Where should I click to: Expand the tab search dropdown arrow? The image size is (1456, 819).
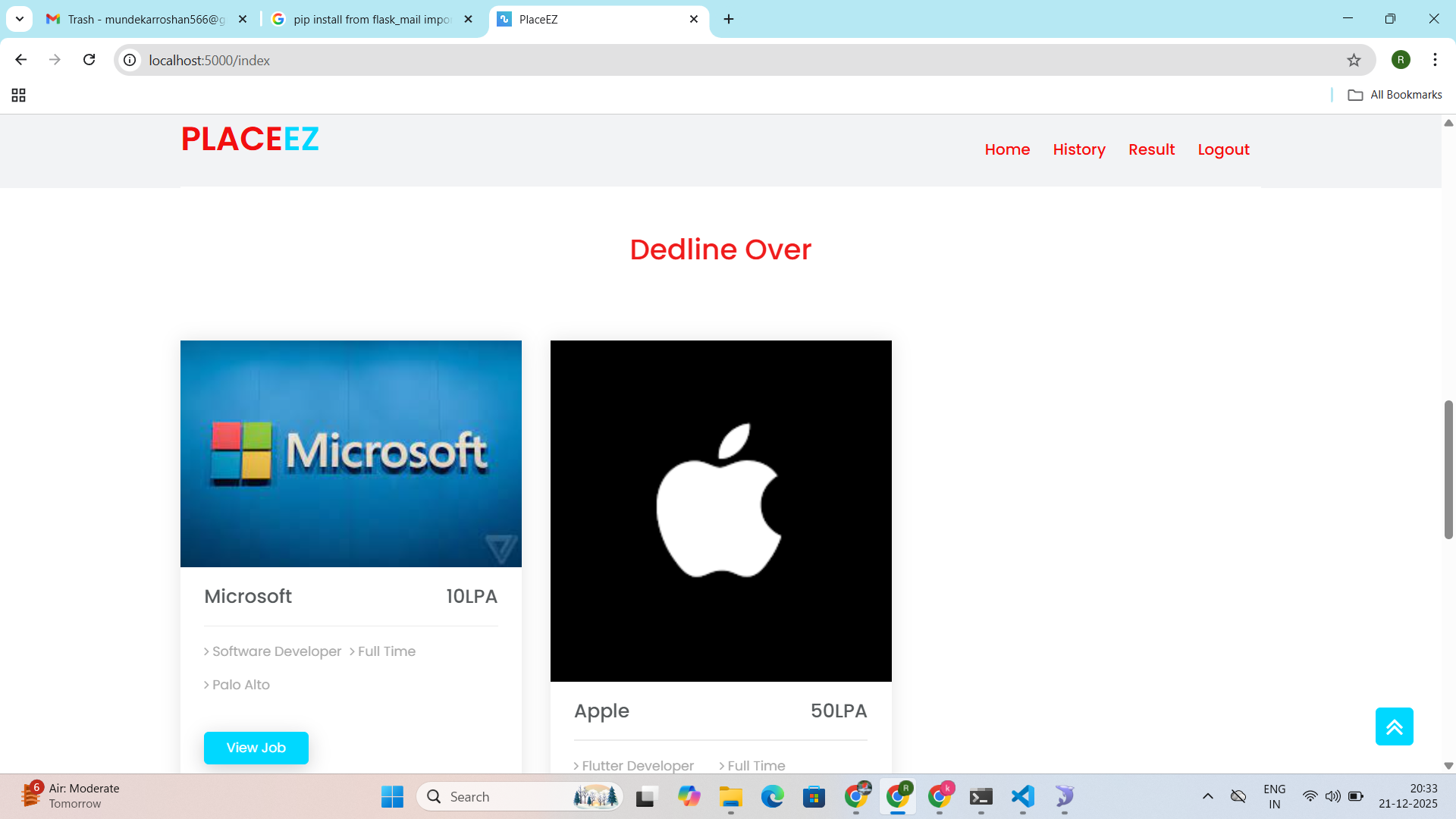[20, 19]
